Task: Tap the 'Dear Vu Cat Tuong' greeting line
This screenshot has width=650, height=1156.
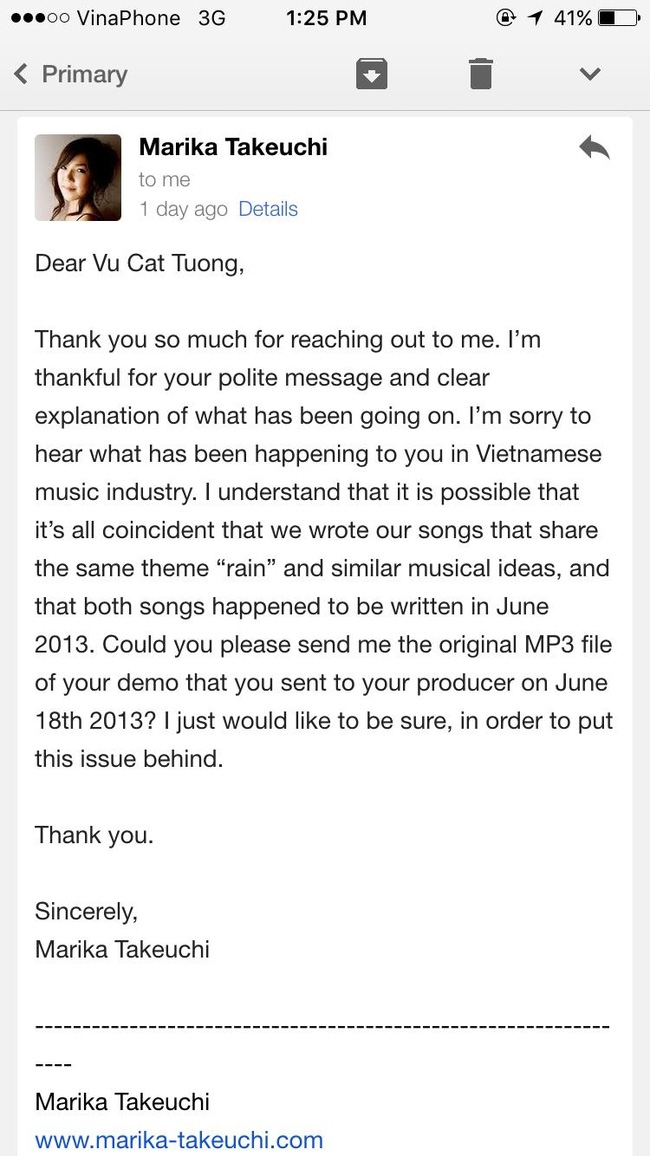Action: coord(139,263)
